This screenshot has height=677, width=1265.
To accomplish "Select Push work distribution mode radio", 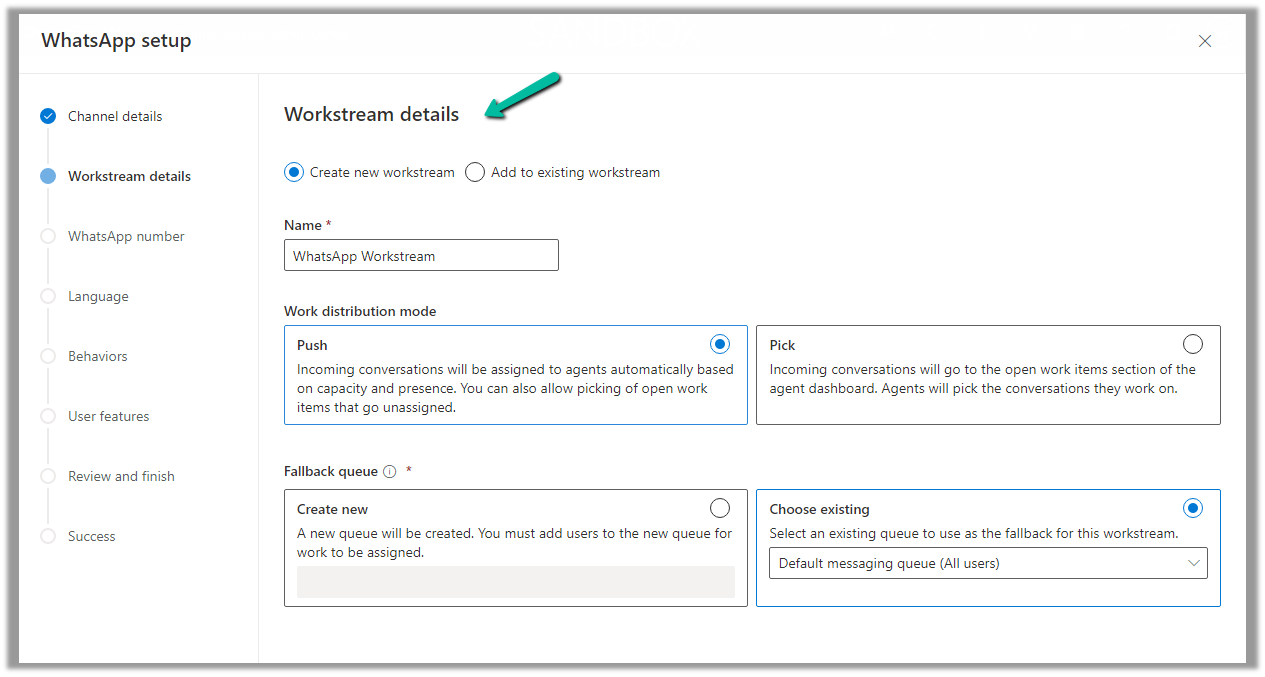I will pyautogui.click(x=719, y=344).
